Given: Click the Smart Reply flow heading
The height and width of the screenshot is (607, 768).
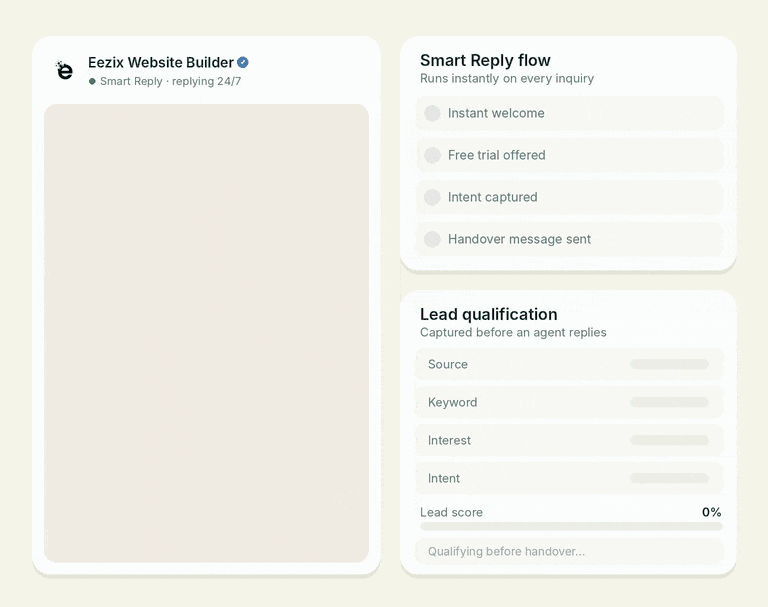Looking at the screenshot, I should point(485,60).
